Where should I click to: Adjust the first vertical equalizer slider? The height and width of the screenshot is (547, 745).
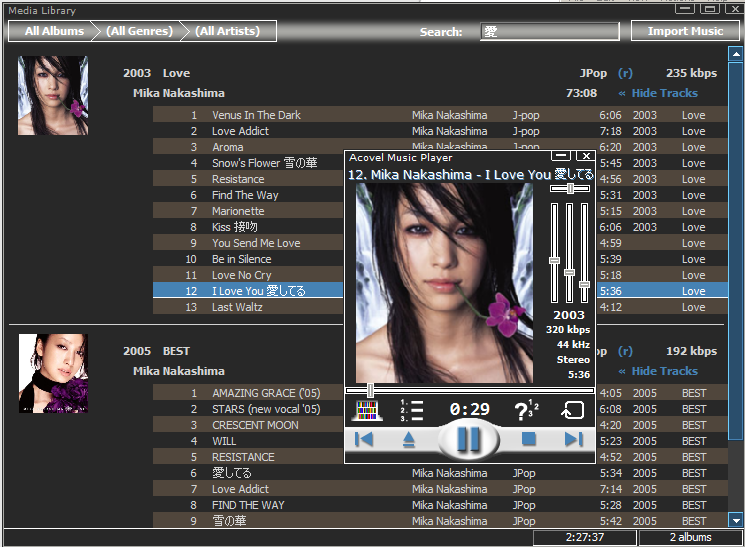point(554,253)
